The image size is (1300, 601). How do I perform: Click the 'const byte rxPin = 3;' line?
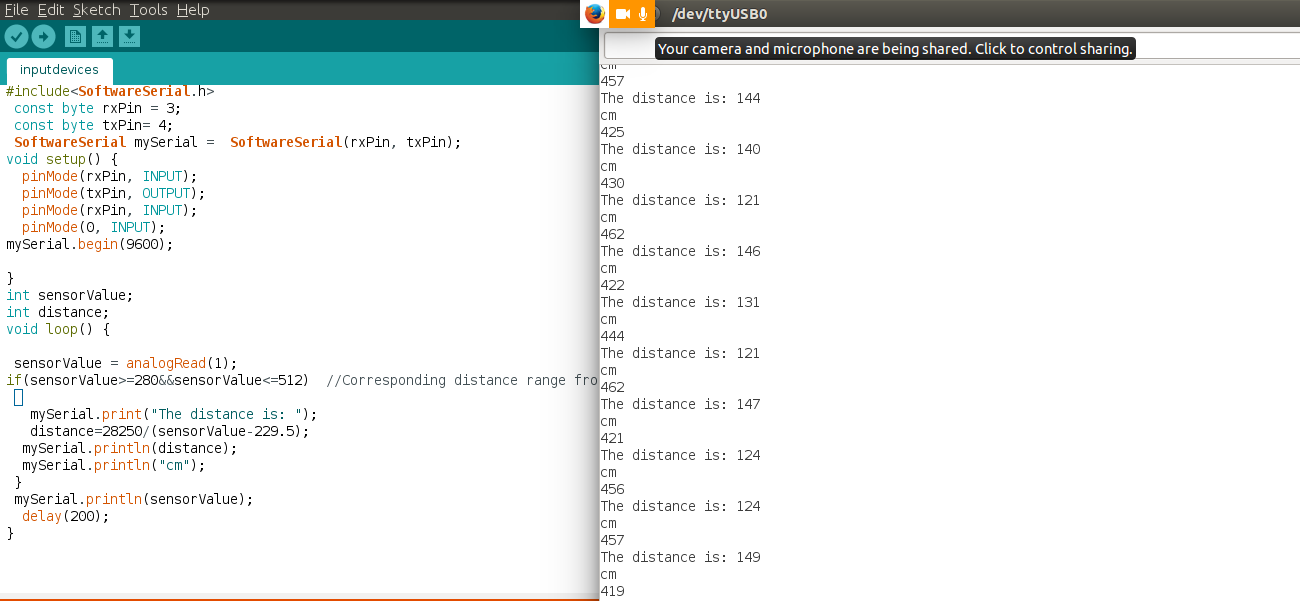(x=96, y=108)
